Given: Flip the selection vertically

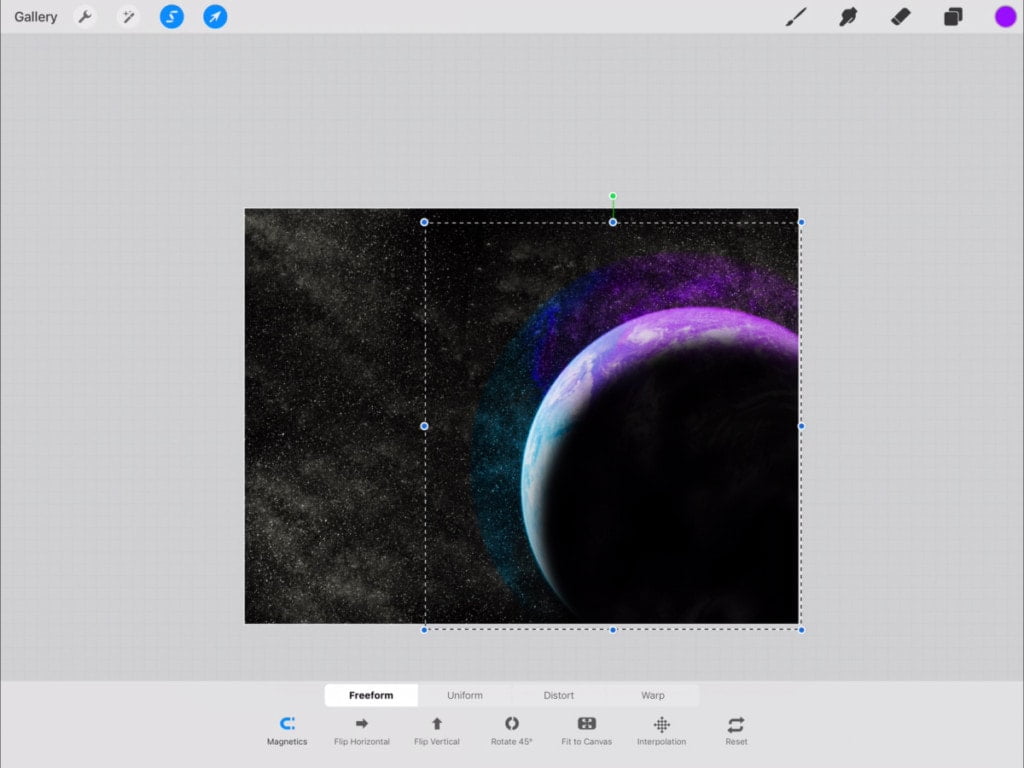Looking at the screenshot, I should pos(437,729).
